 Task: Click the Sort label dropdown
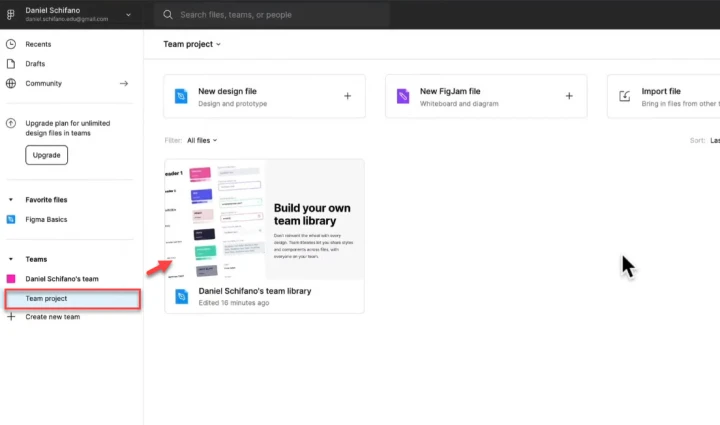[705, 140]
